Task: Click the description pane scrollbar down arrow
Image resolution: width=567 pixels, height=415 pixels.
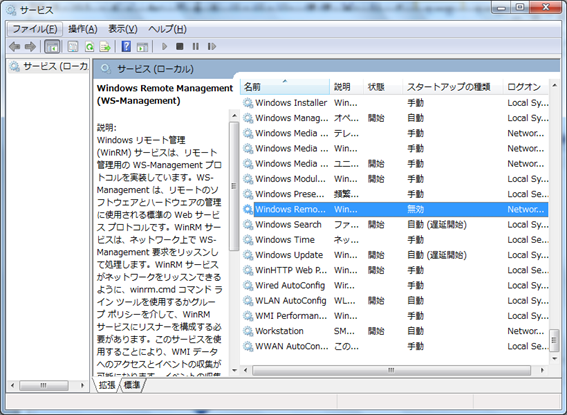Action: point(234,370)
